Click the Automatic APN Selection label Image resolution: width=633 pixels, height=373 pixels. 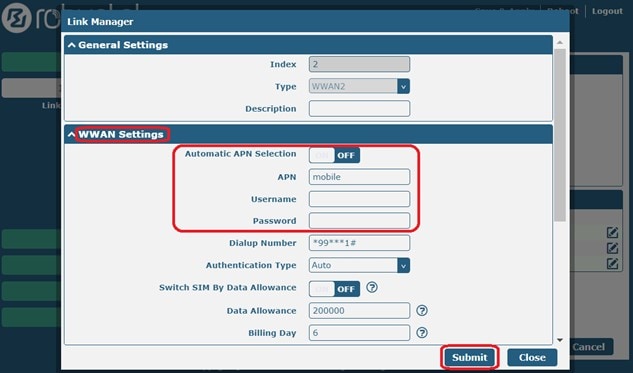point(241,154)
